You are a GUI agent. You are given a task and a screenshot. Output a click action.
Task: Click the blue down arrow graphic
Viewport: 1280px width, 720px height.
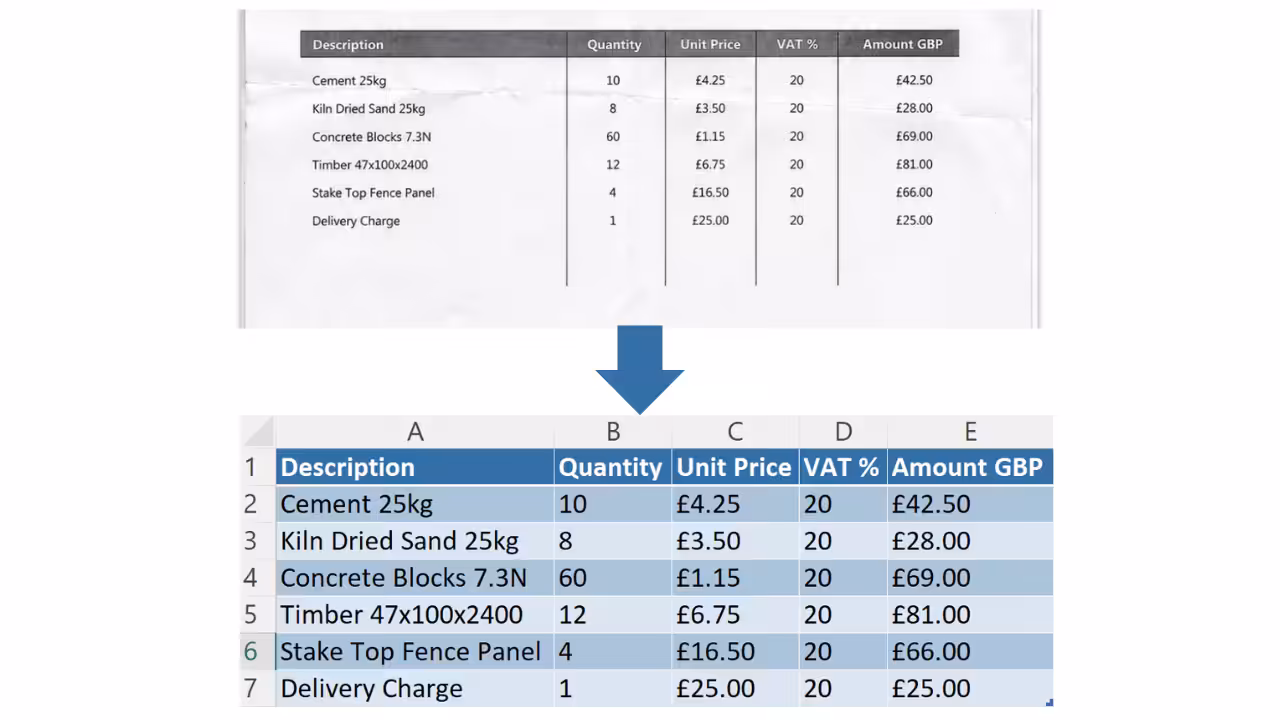click(640, 369)
